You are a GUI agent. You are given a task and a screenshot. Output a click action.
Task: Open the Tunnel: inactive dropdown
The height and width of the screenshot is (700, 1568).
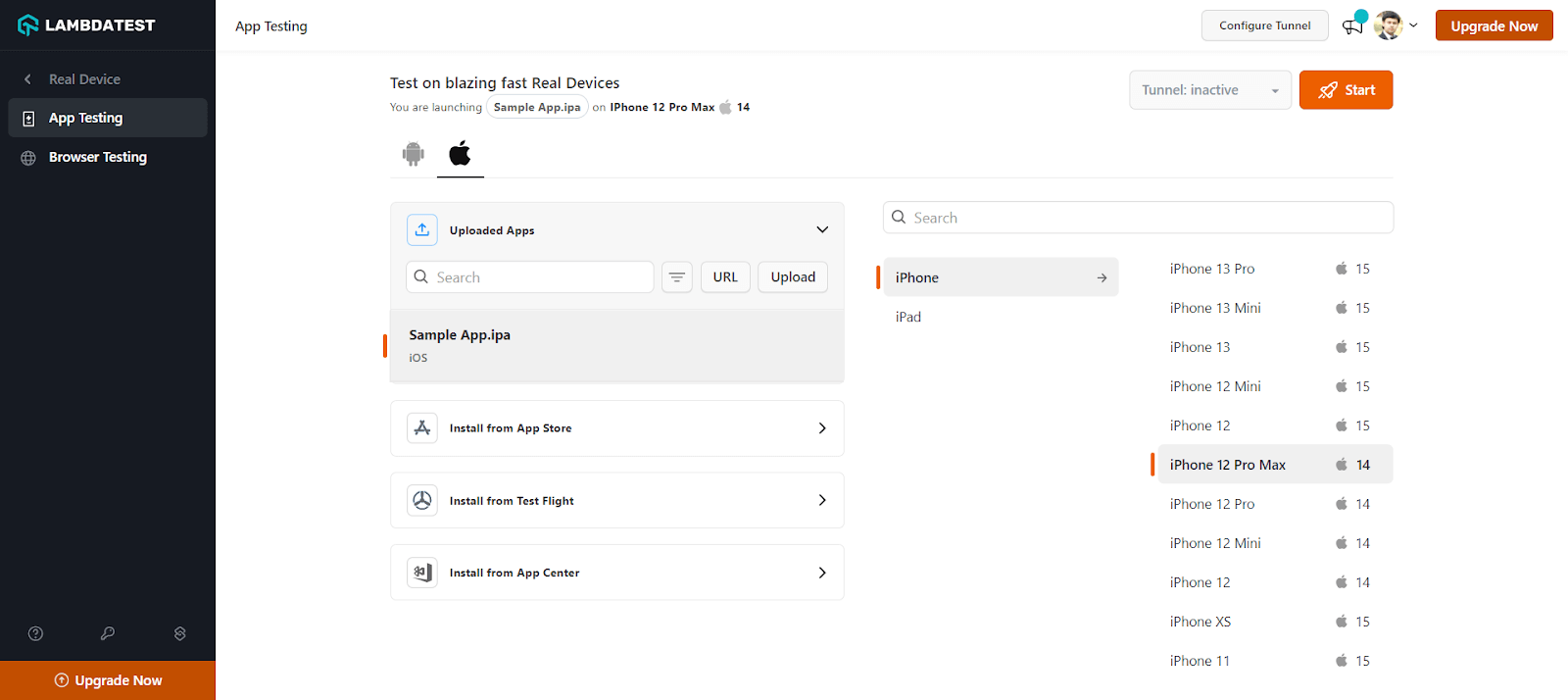click(1210, 90)
